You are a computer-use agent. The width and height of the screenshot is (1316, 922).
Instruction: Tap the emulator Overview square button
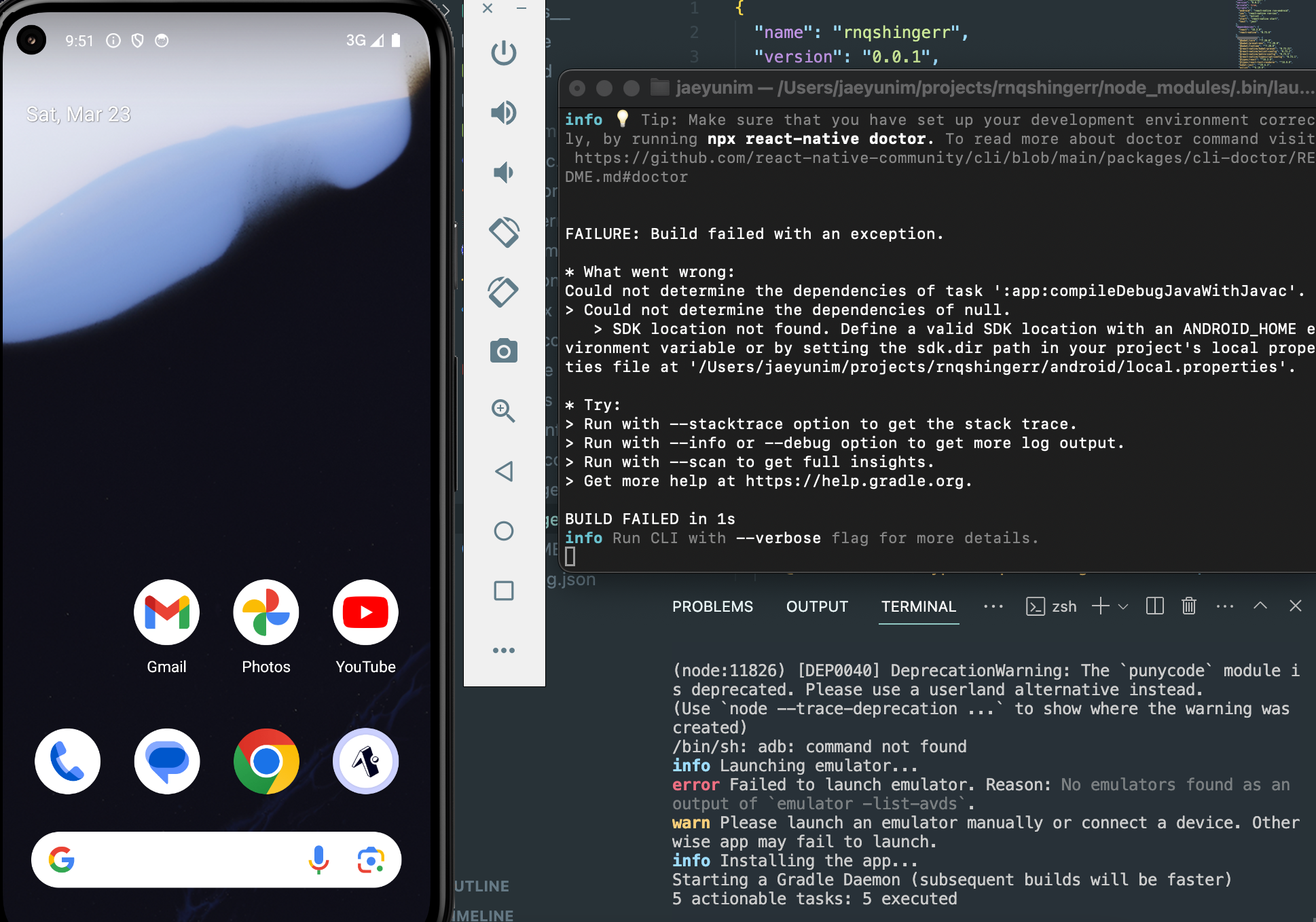tap(504, 591)
